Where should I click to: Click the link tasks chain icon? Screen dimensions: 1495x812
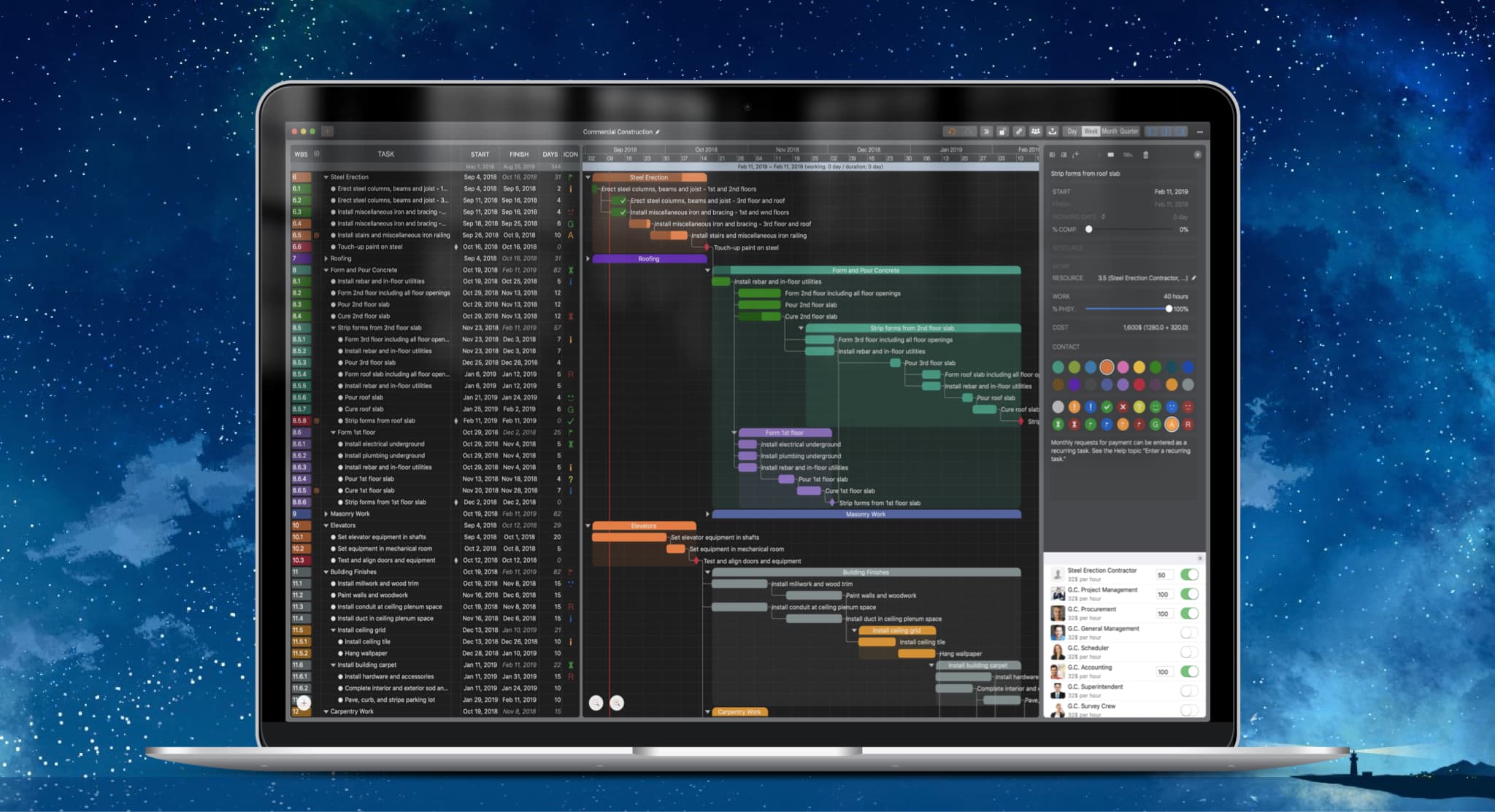[x=1019, y=132]
